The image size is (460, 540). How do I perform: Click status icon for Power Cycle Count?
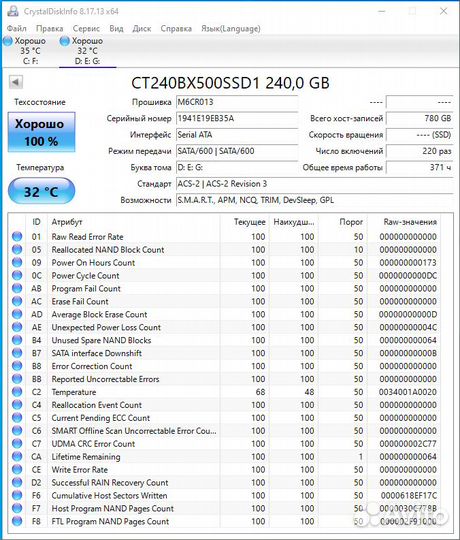17,276
